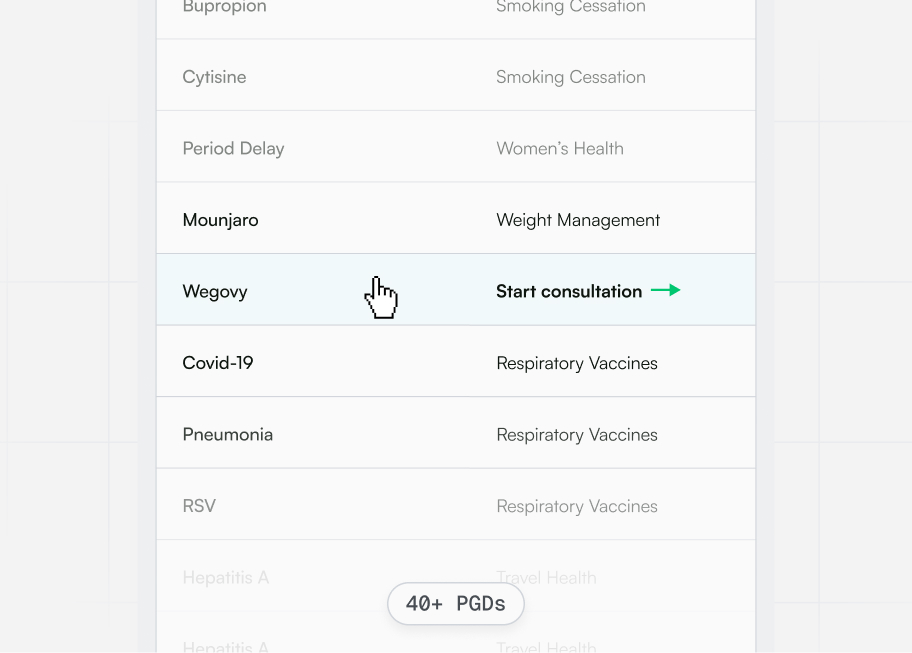The height and width of the screenshot is (653, 912).
Task: Select the Smoking Cessation category beside Cytisine
Action: pos(571,77)
